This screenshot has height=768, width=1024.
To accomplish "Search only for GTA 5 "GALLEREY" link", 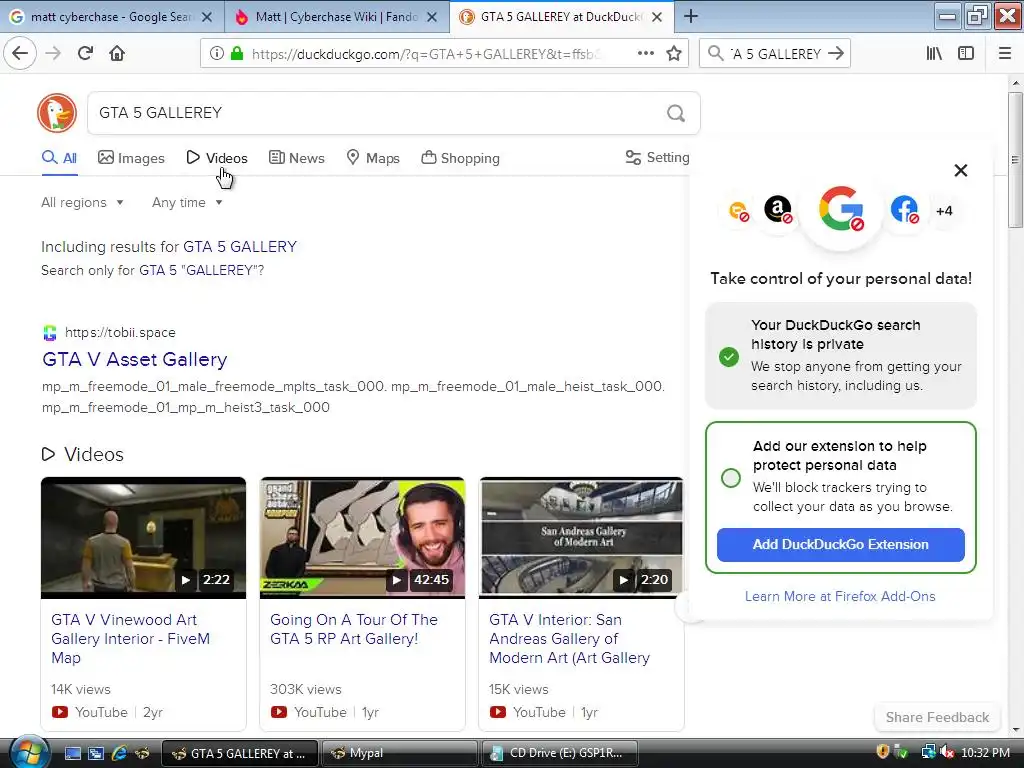I will coord(201,270).
